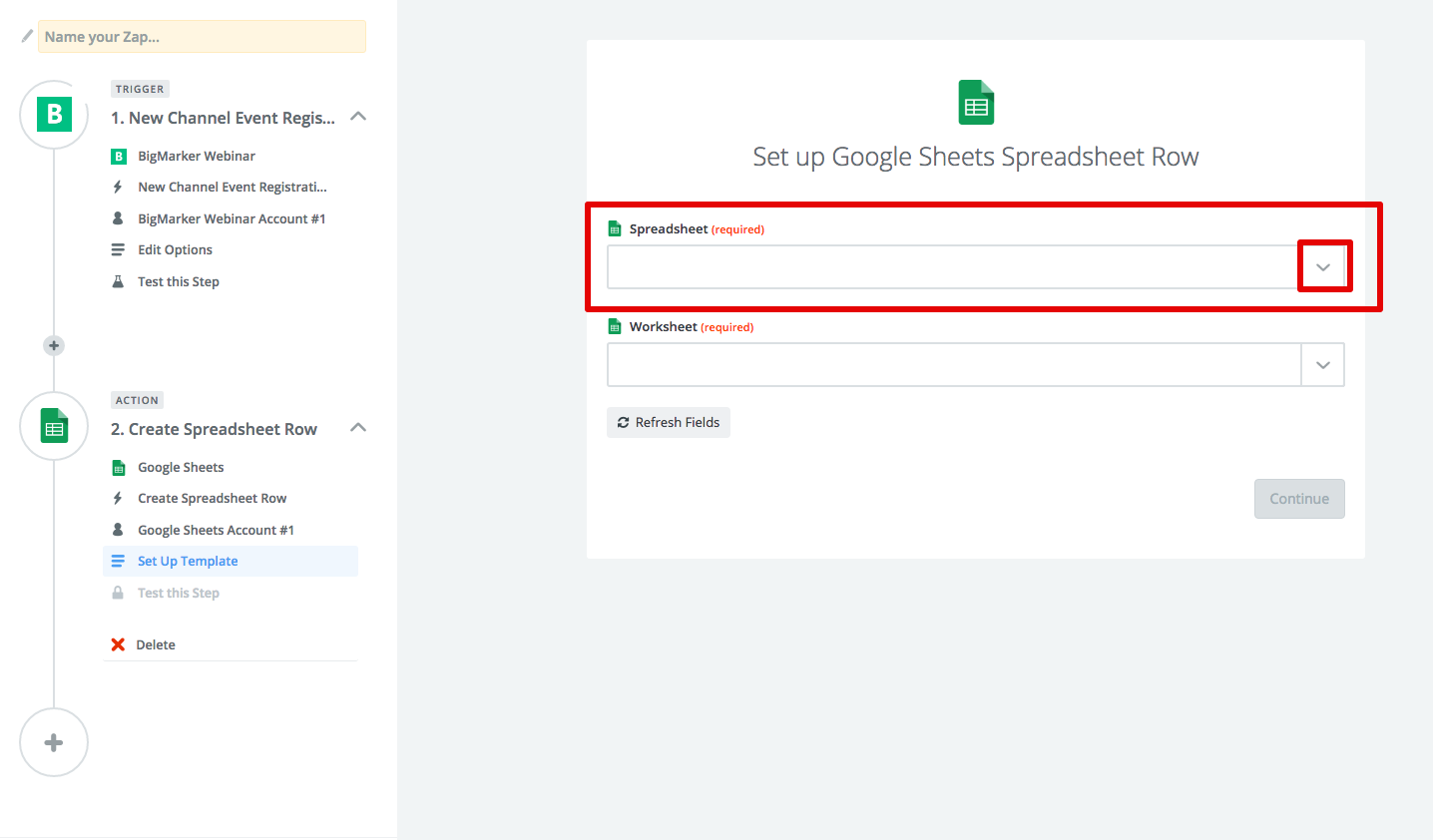Click the Google Sheets icon beside Worksheet label
Viewport: 1433px width, 840px height.
click(615, 326)
